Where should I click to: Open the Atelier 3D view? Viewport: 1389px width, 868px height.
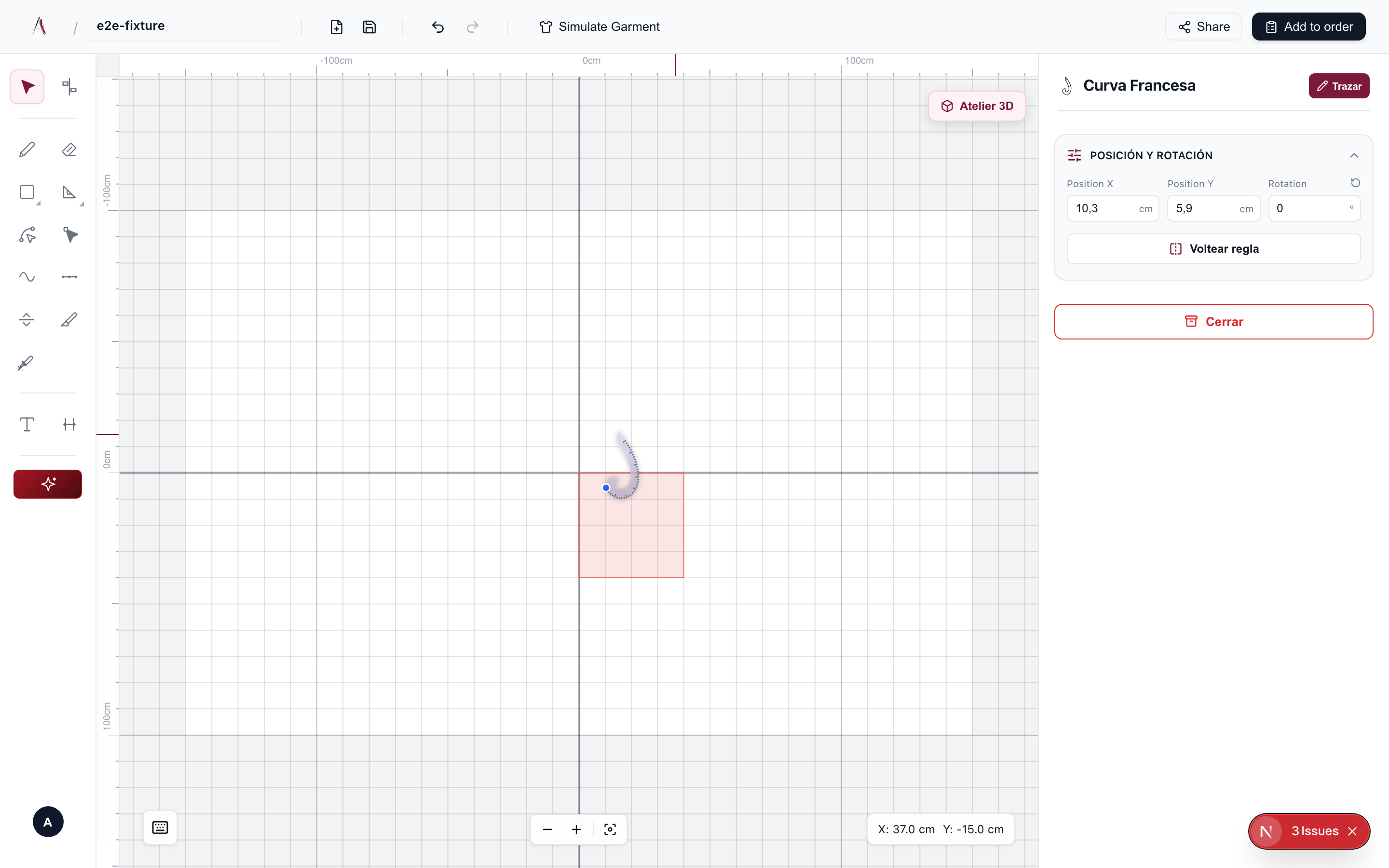coord(977,106)
